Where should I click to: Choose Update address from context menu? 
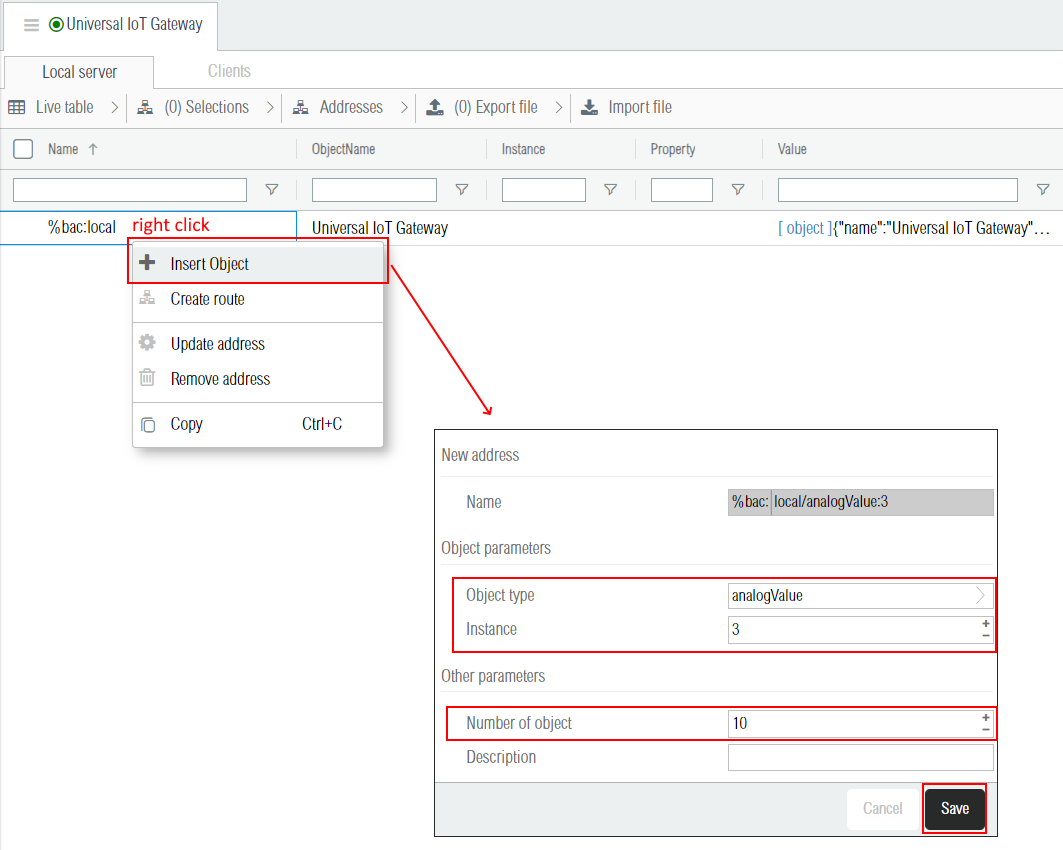pos(217,344)
